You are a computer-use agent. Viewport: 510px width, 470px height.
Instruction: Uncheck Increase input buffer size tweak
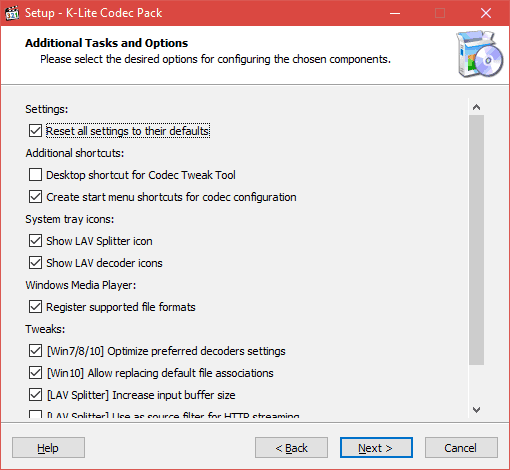click(35, 395)
